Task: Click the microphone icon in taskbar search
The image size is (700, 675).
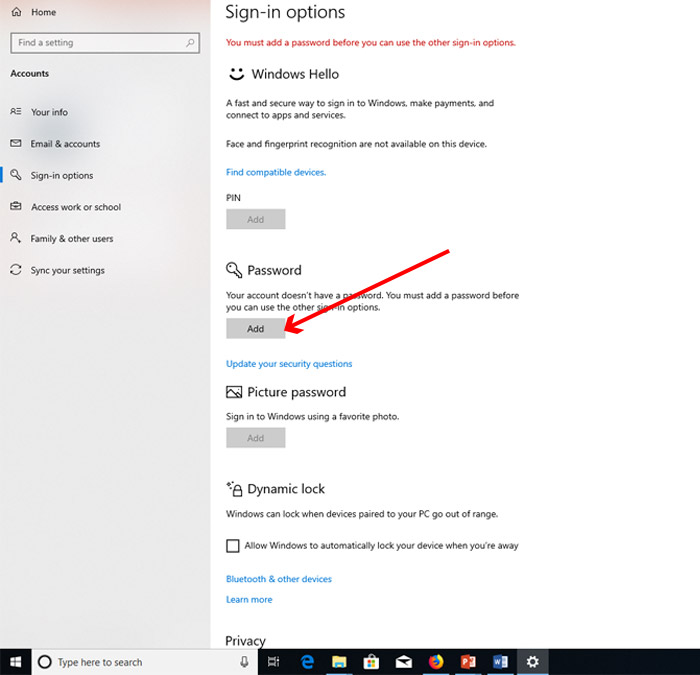Action: [244, 662]
